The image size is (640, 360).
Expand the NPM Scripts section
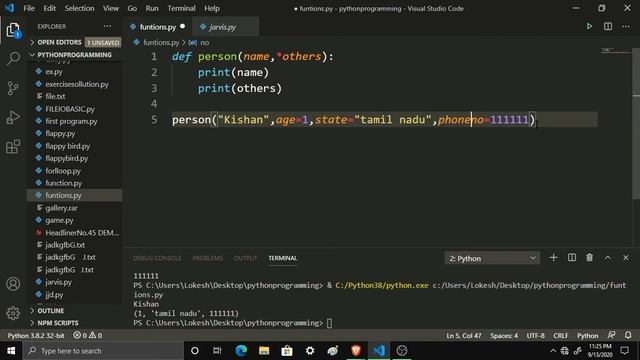[75, 323]
